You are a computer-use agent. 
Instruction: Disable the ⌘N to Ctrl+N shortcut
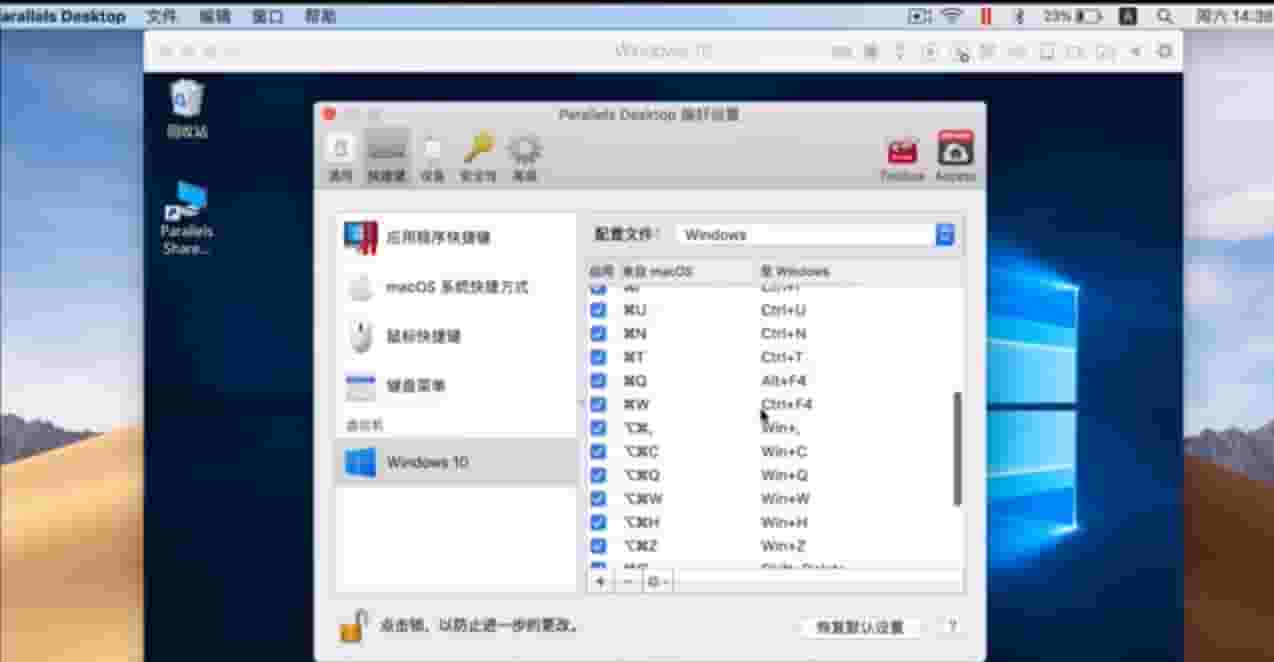tap(598, 334)
